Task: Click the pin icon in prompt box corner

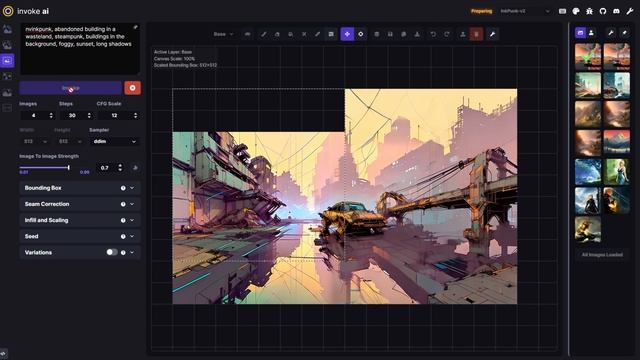Action: pyautogui.click(x=135, y=27)
